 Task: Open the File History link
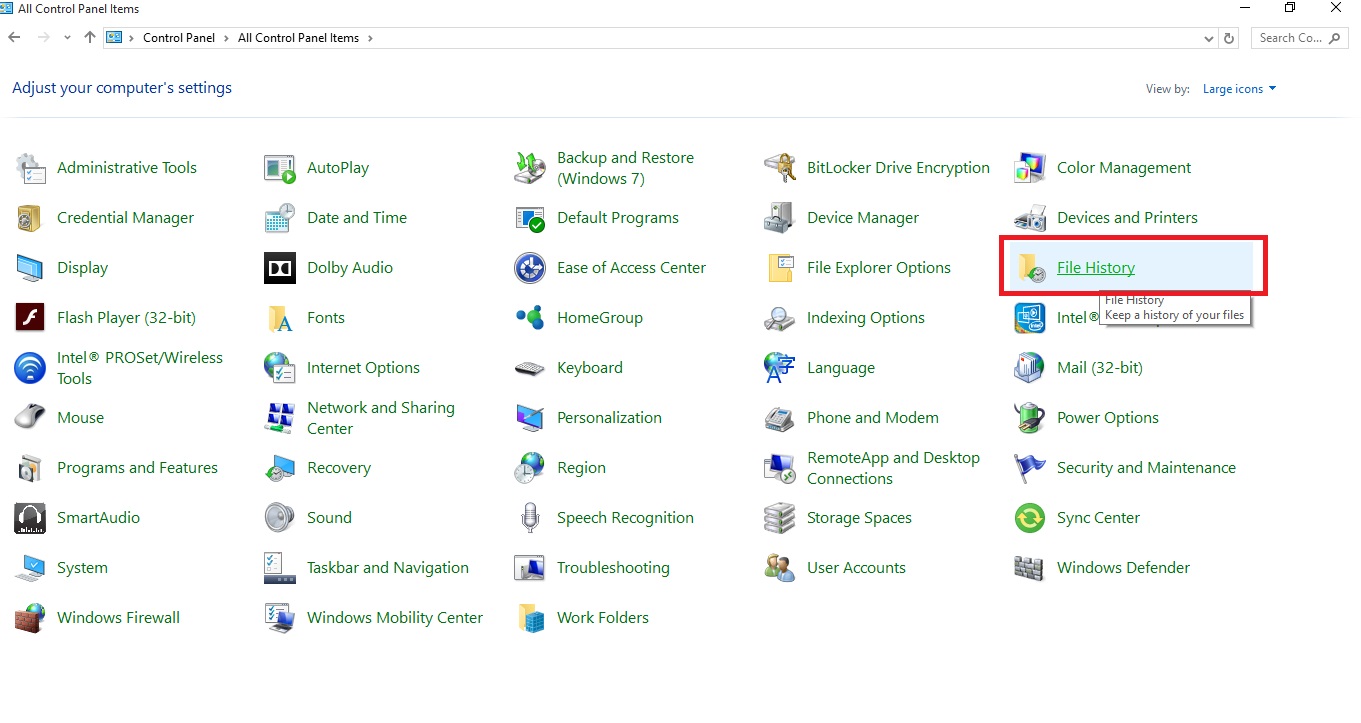[x=1096, y=268]
